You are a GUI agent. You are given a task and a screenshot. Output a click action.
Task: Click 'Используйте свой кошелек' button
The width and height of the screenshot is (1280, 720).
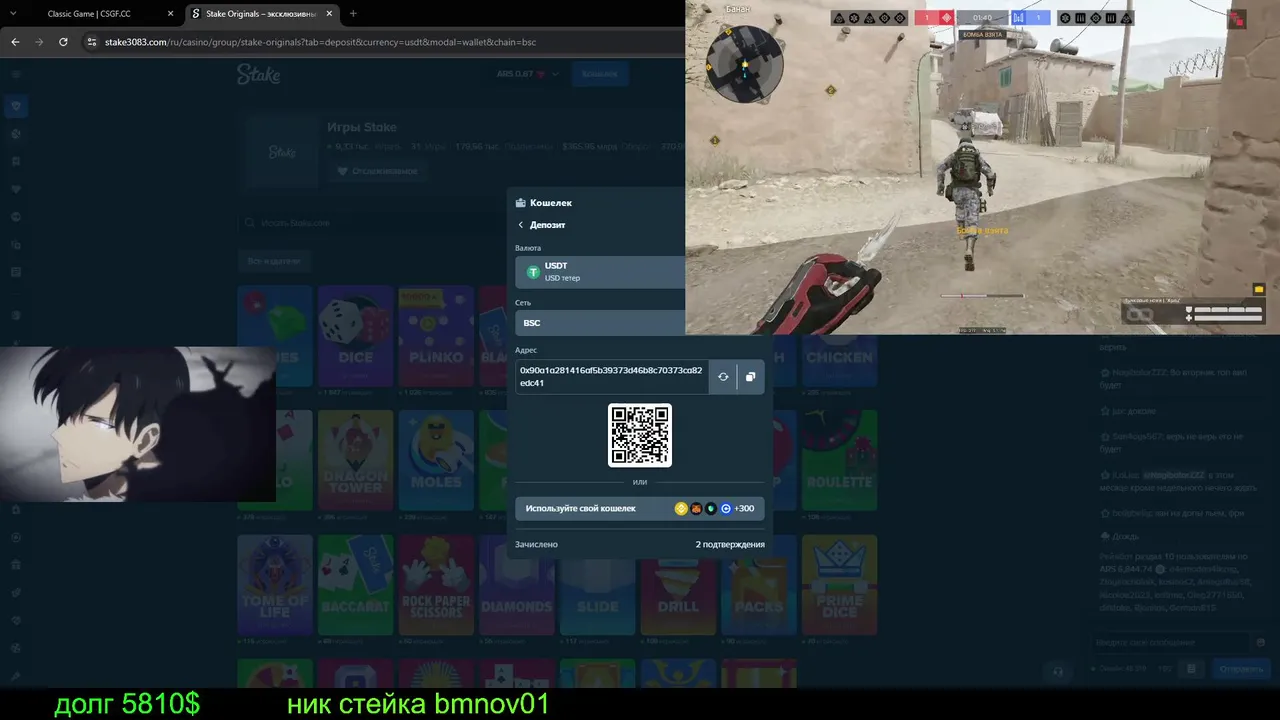[x=640, y=508]
